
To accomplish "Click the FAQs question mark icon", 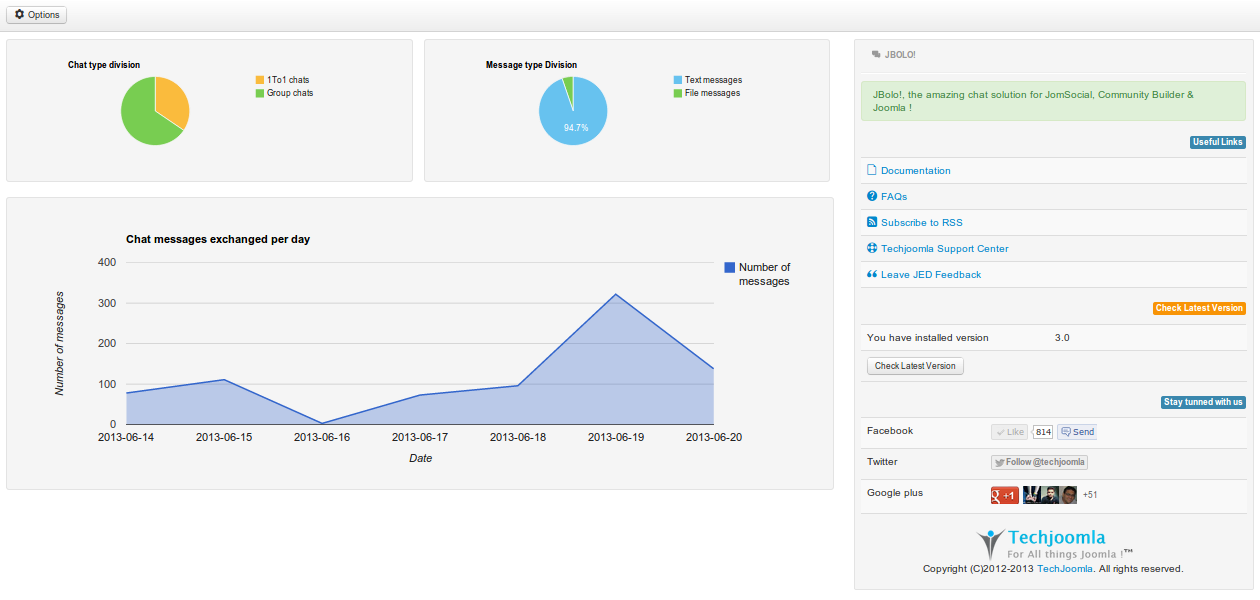I will (x=872, y=196).
